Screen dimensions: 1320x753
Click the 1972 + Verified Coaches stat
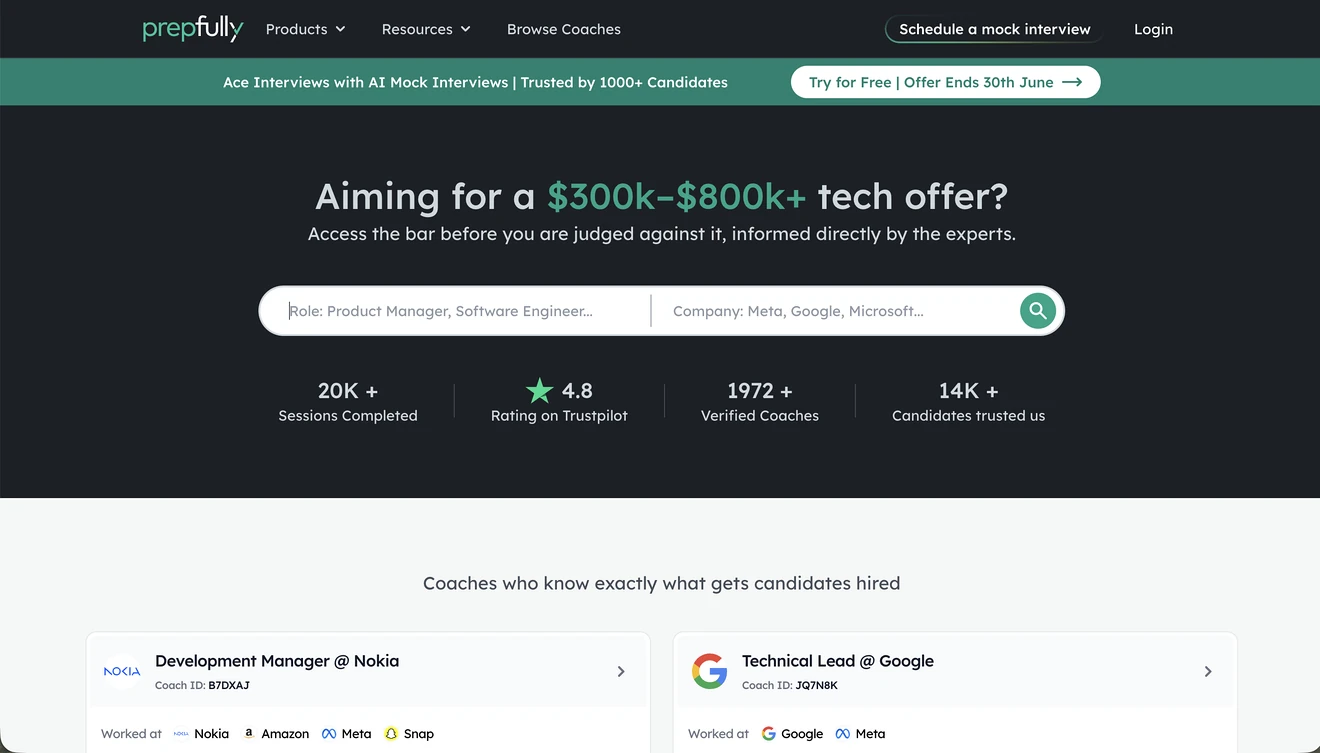760,402
